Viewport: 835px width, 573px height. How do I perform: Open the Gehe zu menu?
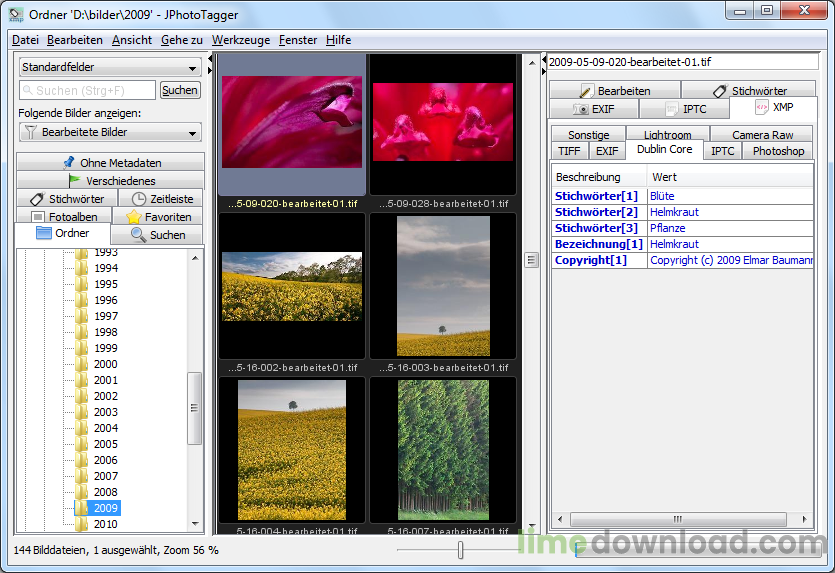[x=182, y=40]
